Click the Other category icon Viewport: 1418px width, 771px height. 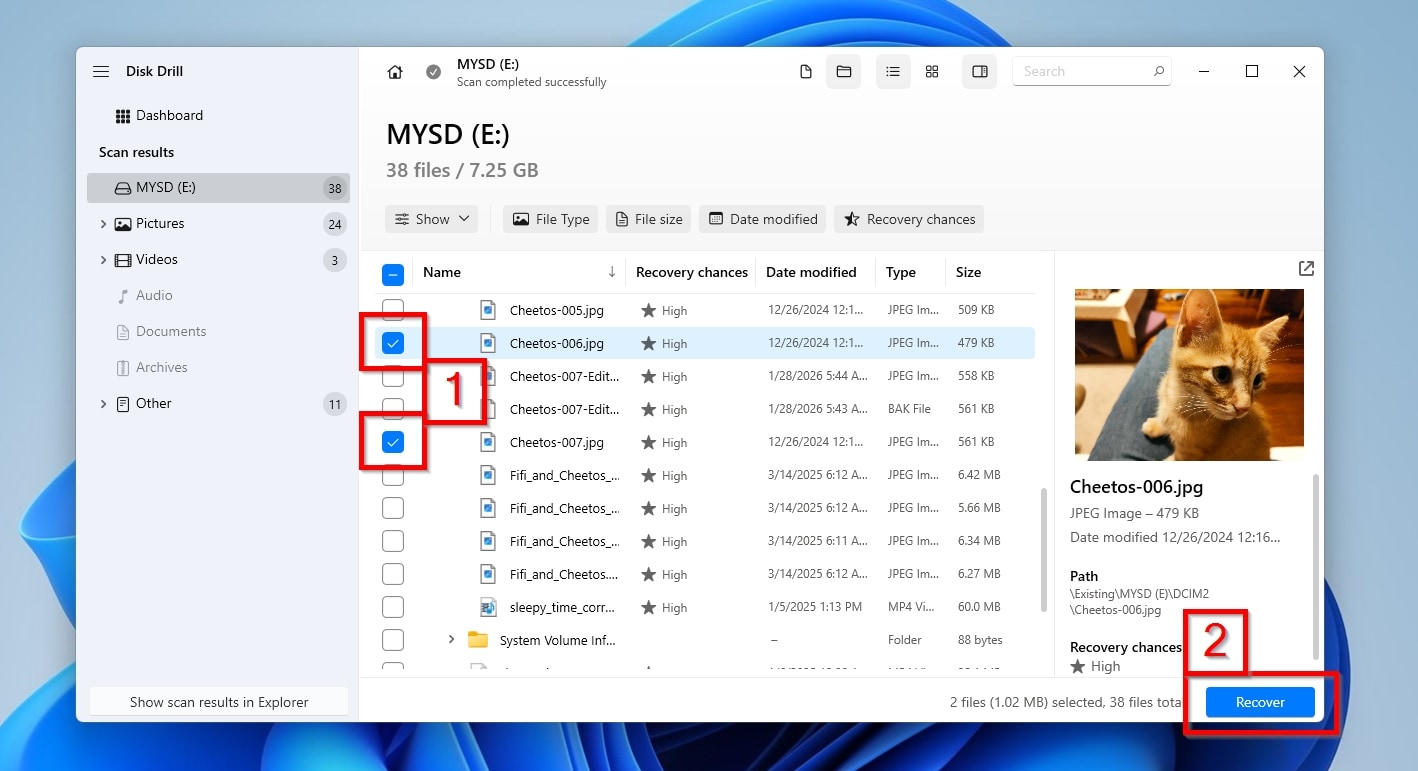pyautogui.click(x=123, y=404)
